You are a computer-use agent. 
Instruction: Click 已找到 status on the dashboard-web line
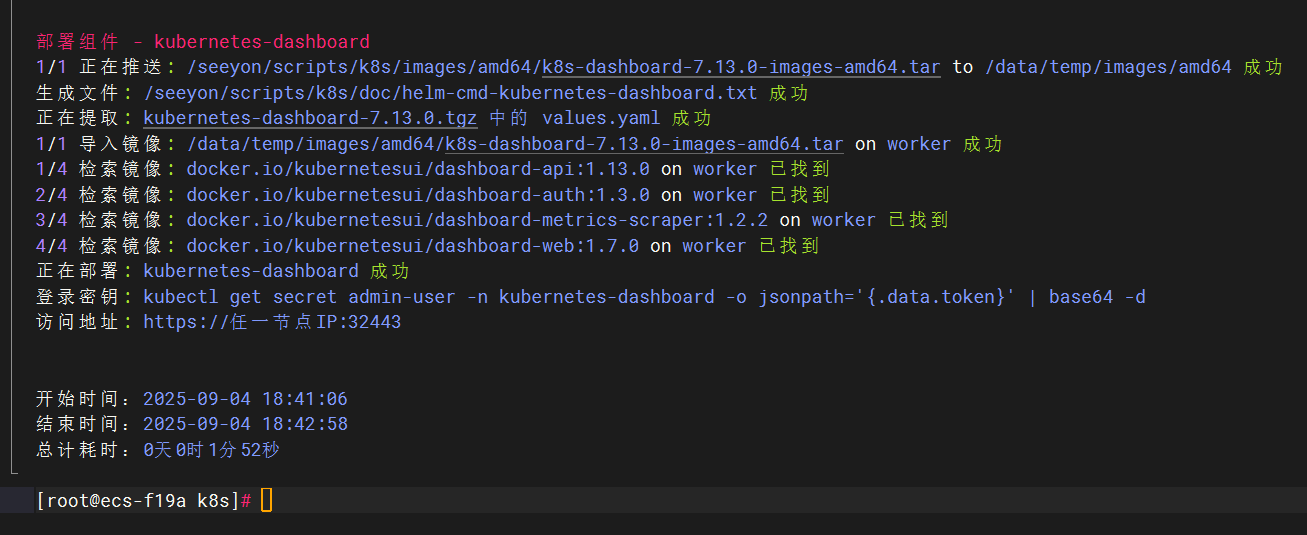tap(789, 246)
